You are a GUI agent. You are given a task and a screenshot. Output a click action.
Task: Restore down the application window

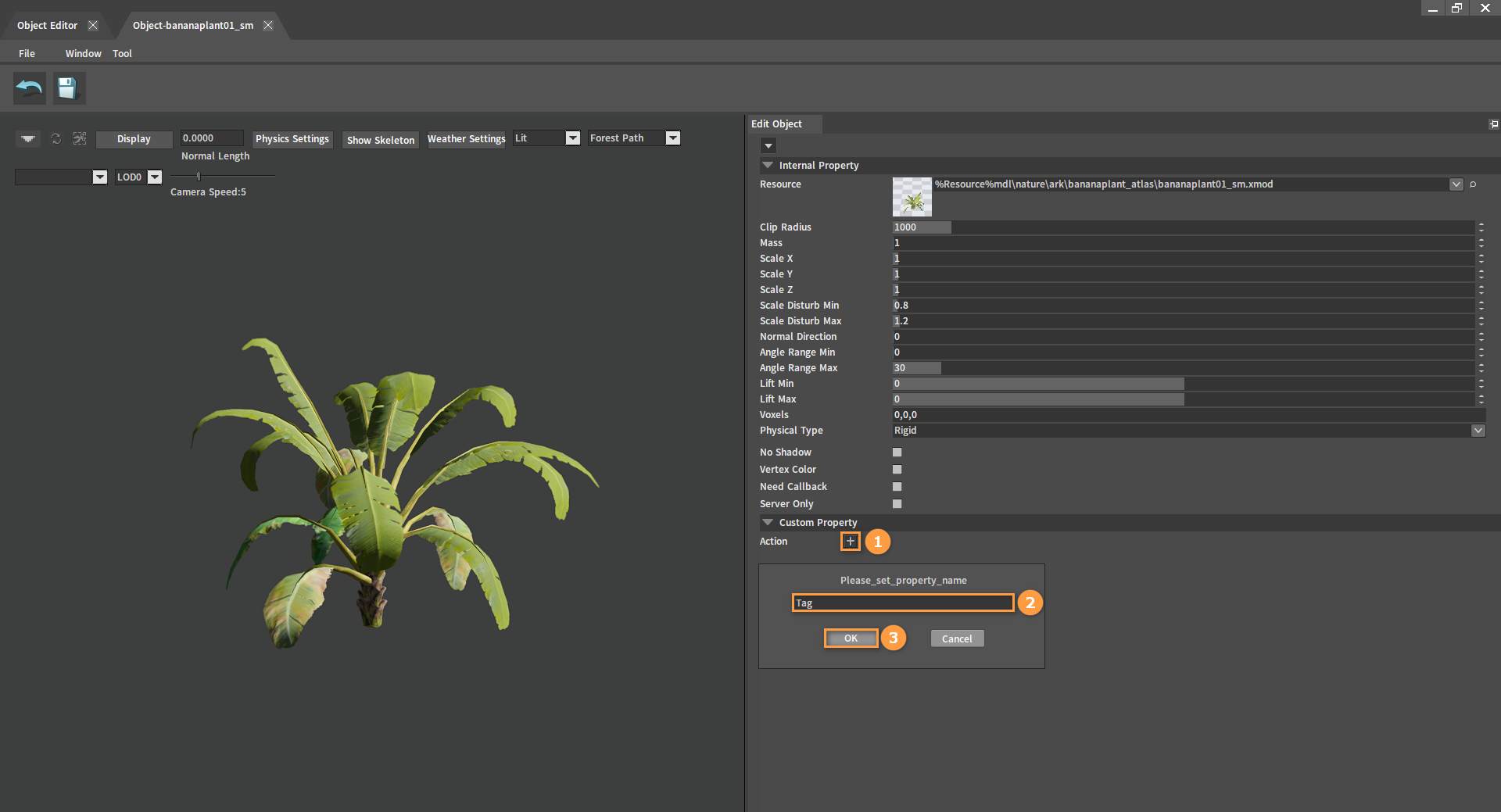click(1456, 8)
